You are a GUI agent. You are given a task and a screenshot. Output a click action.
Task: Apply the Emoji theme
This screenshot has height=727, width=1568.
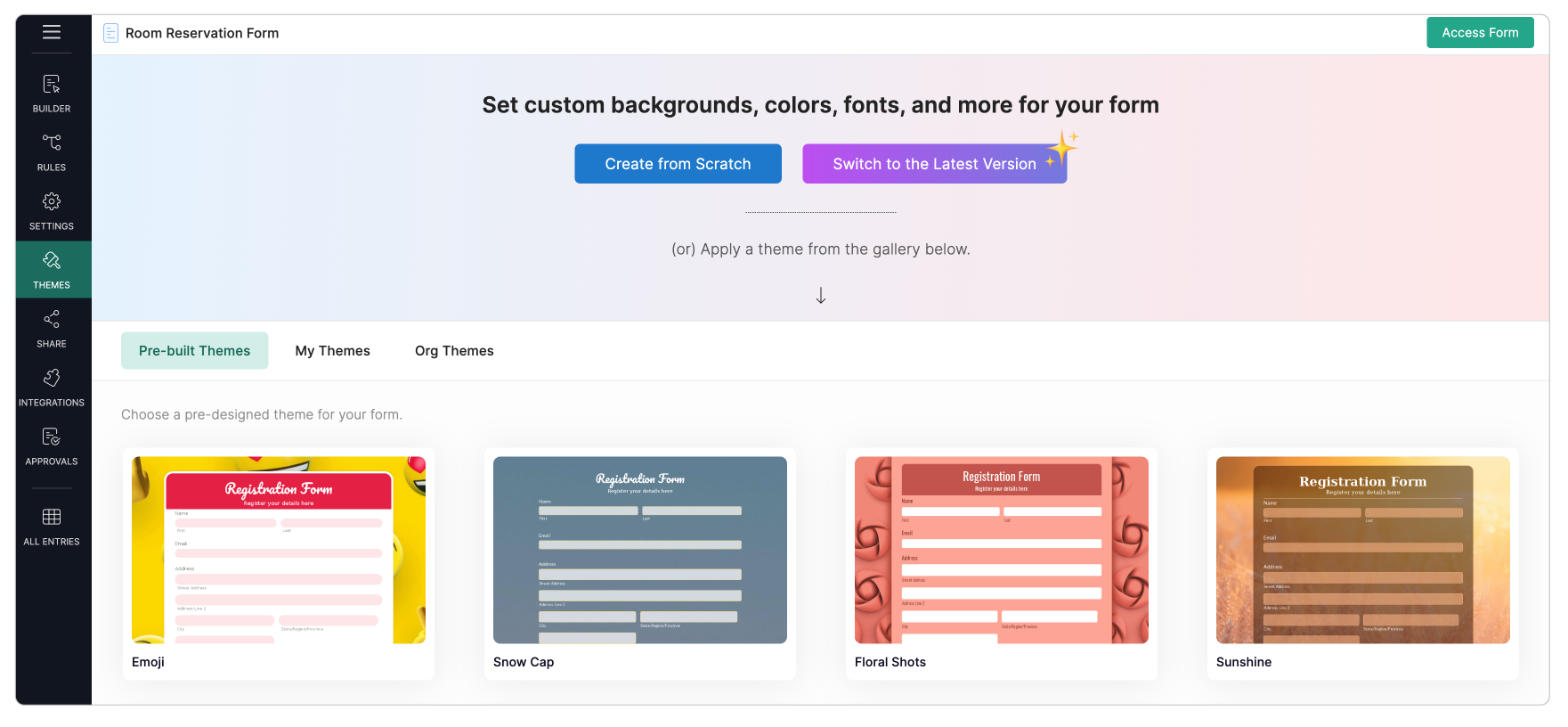[x=277, y=550]
